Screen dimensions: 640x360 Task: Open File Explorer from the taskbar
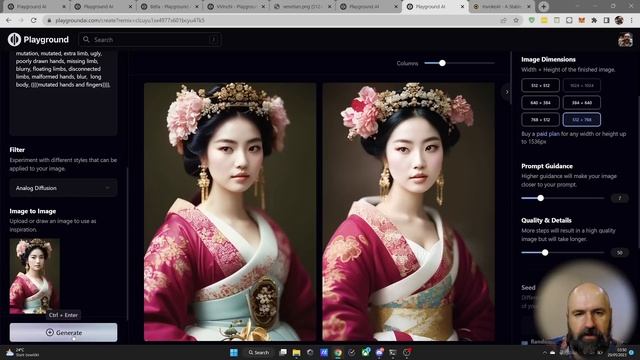(x=296, y=352)
